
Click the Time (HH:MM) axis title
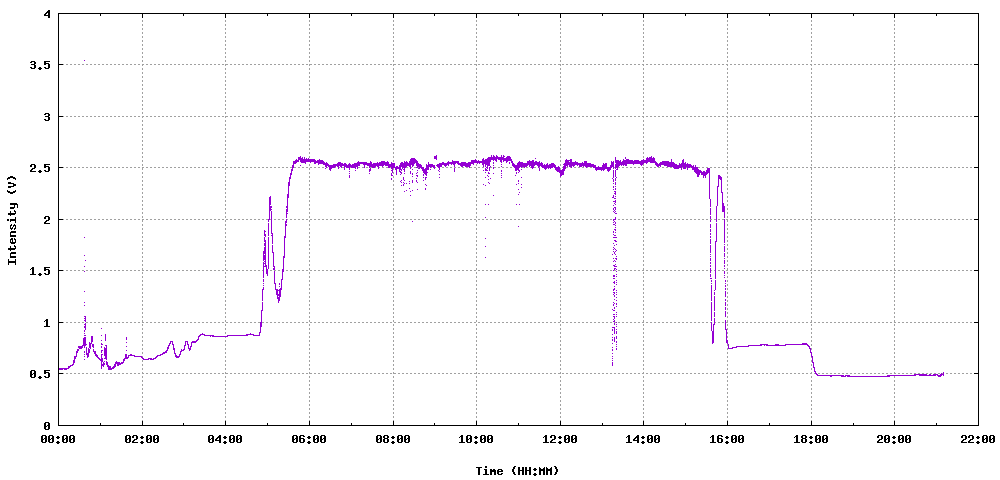click(x=517, y=471)
